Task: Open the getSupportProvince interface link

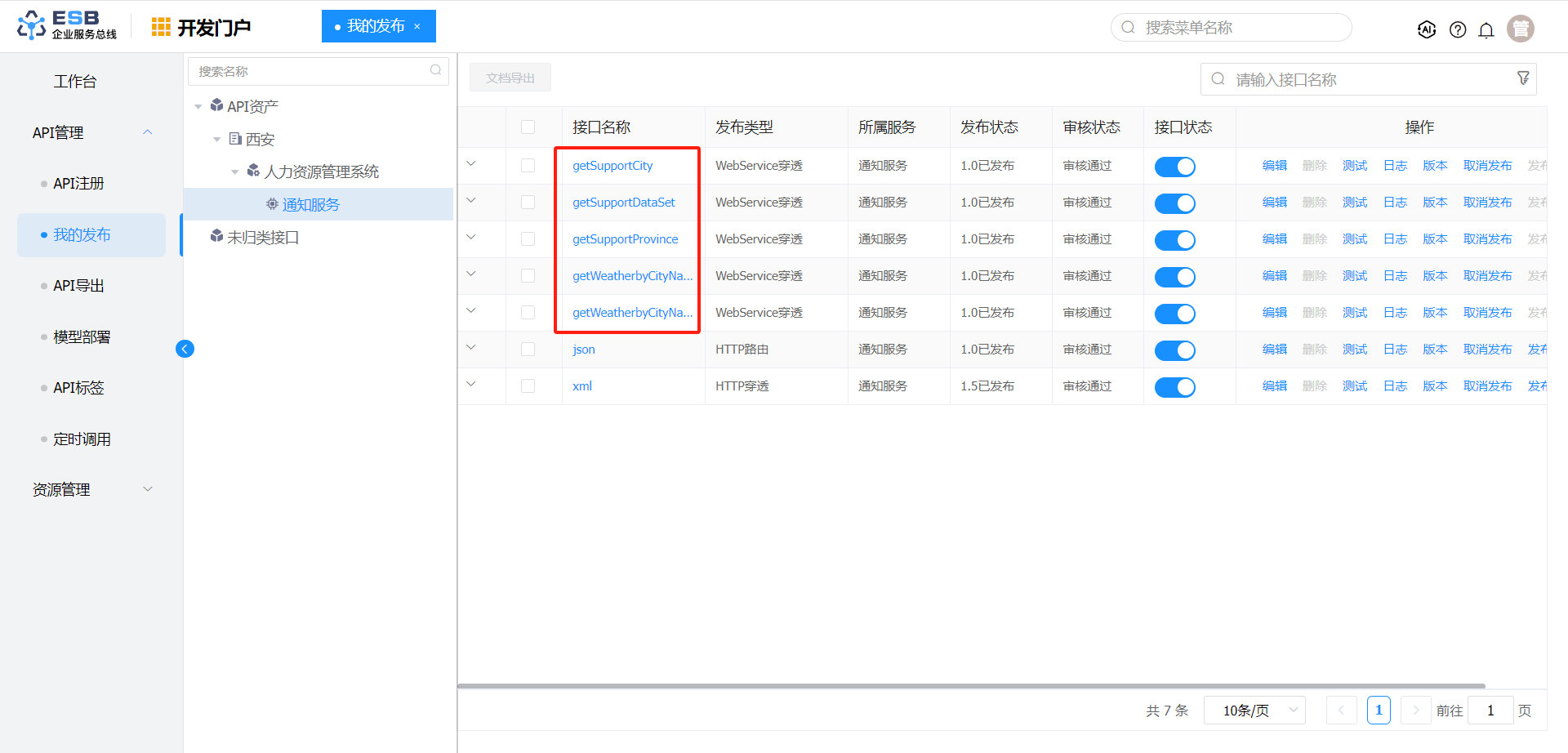Action: click(625, 239)
